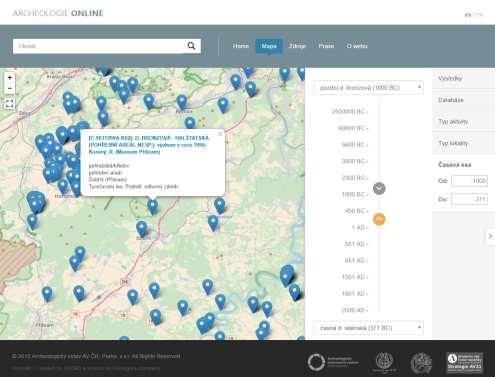Screen dimensions: 495x377
Task: Click the gray upper timeline handle
Action: (379, 188)
